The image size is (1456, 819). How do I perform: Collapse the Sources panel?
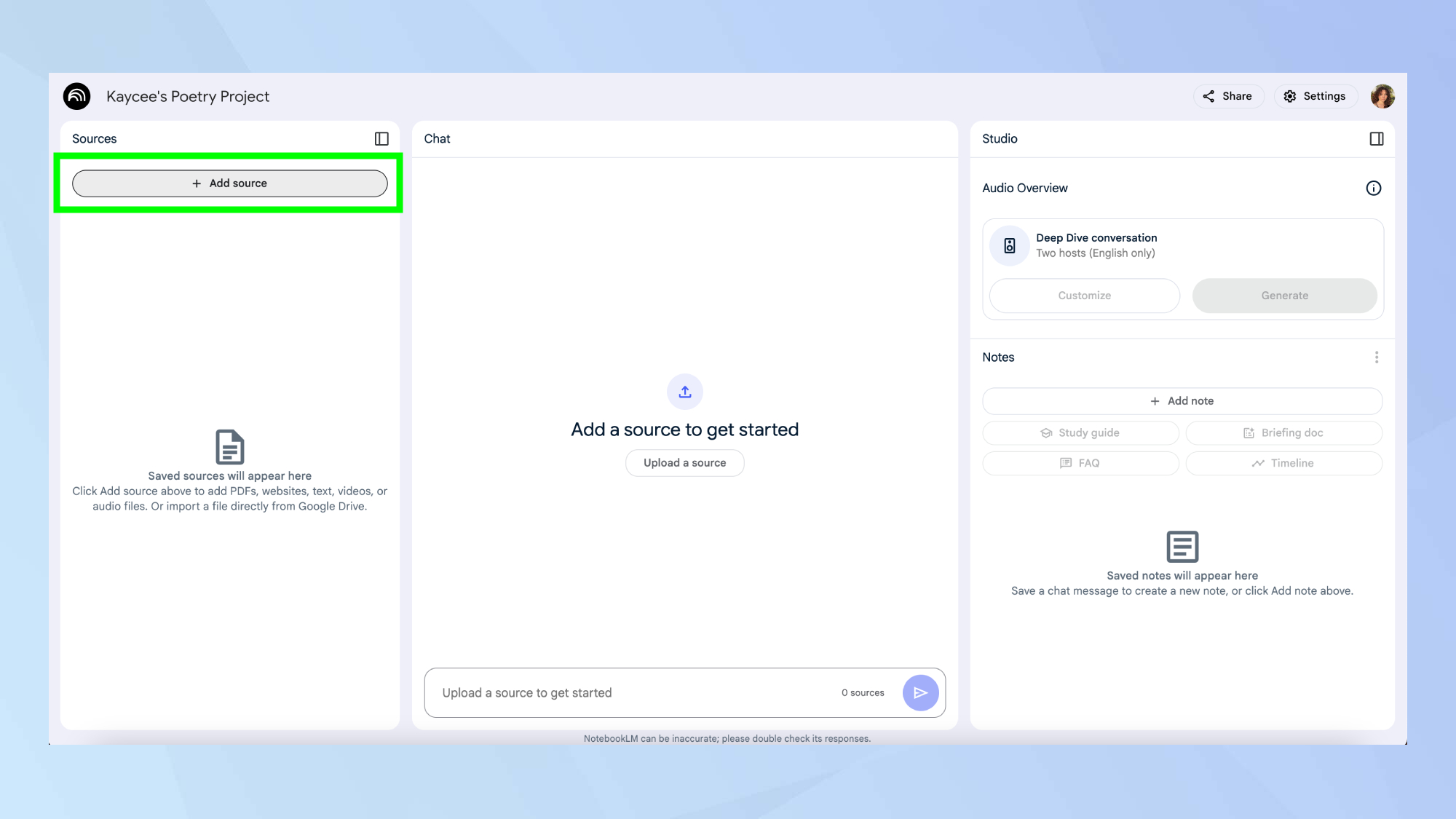[381, 138]
